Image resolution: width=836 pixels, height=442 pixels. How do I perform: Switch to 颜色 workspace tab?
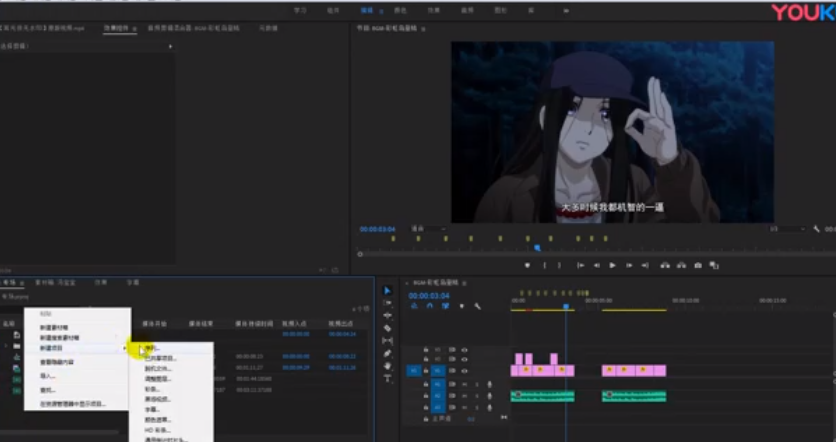click(x=400, y=10)
